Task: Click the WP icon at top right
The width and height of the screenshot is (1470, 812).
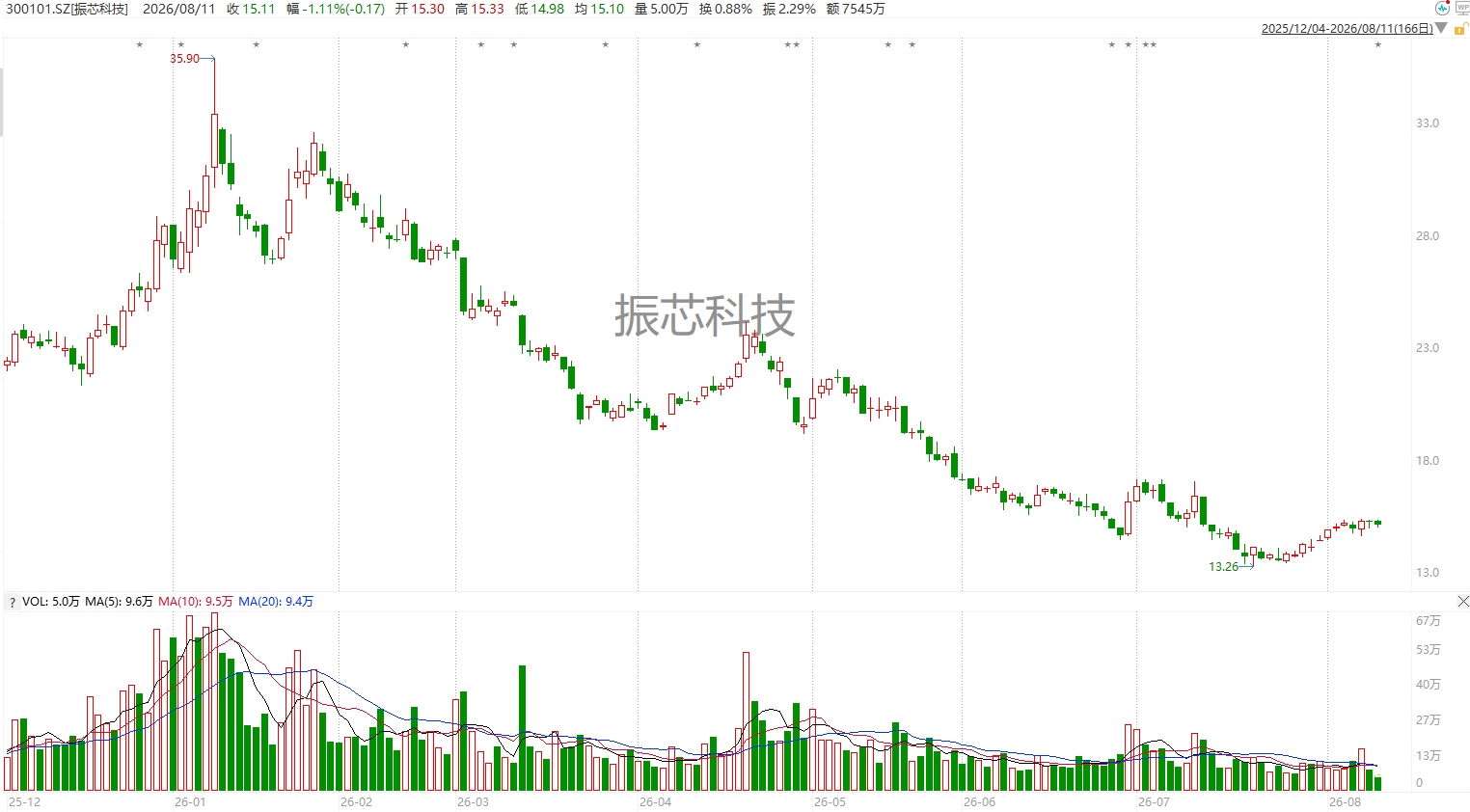Action: click(x=1461, y=8)
